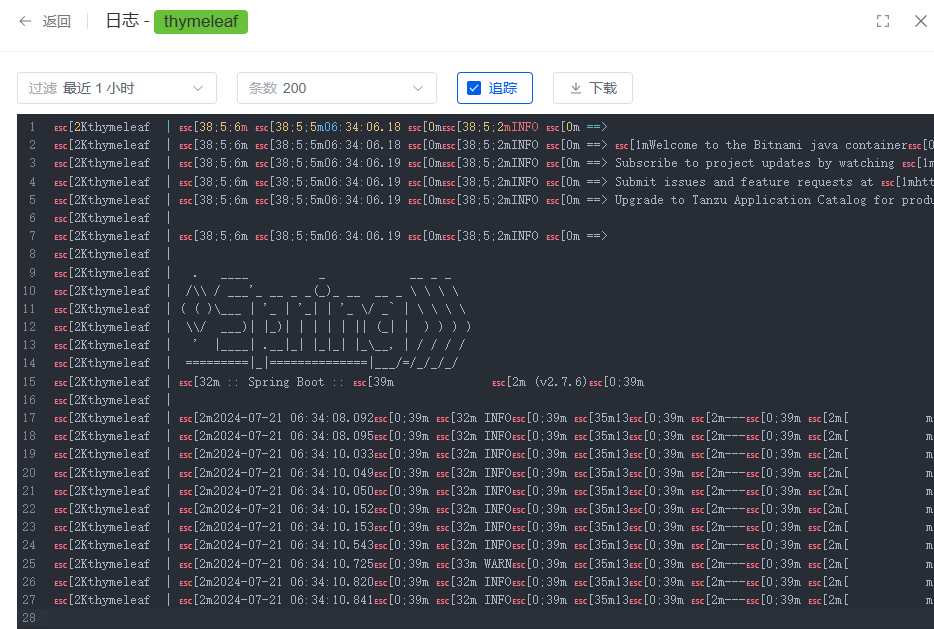Viewport: 934px width, 629px height.
Task: Click the back arrow icon
Action: 25,21
